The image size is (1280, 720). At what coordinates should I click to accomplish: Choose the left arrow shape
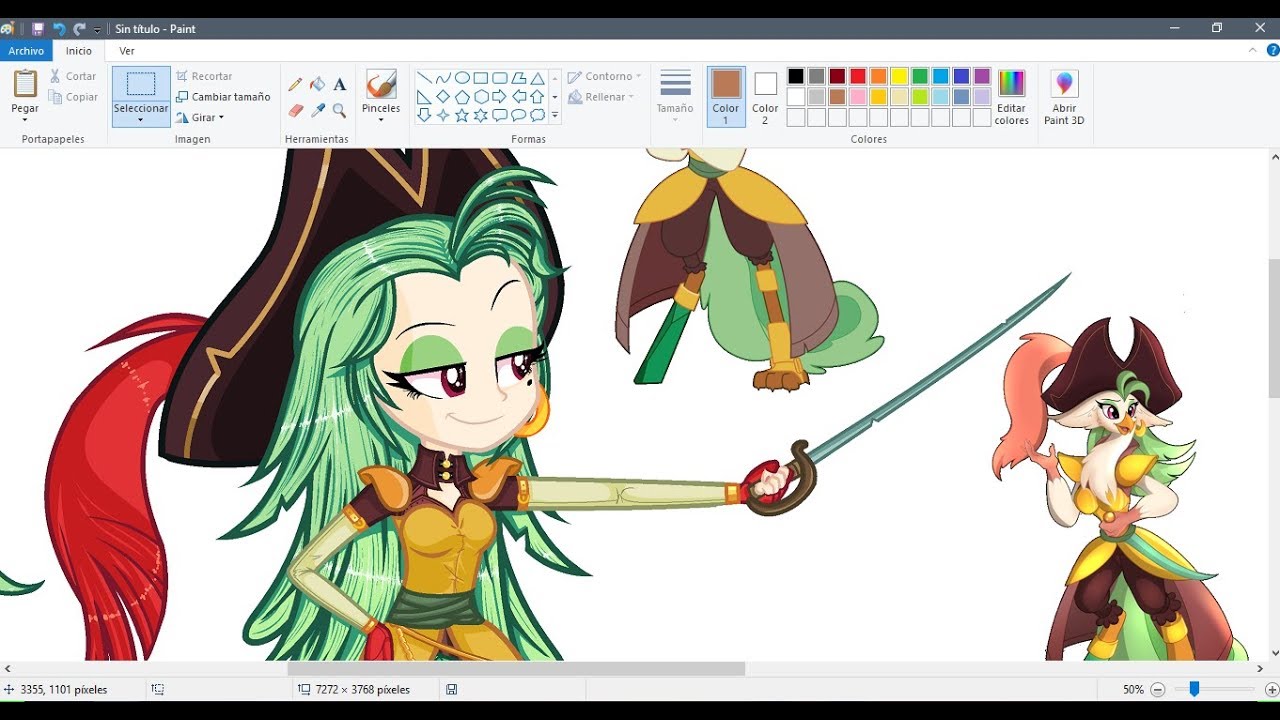(x=519, y=97)
